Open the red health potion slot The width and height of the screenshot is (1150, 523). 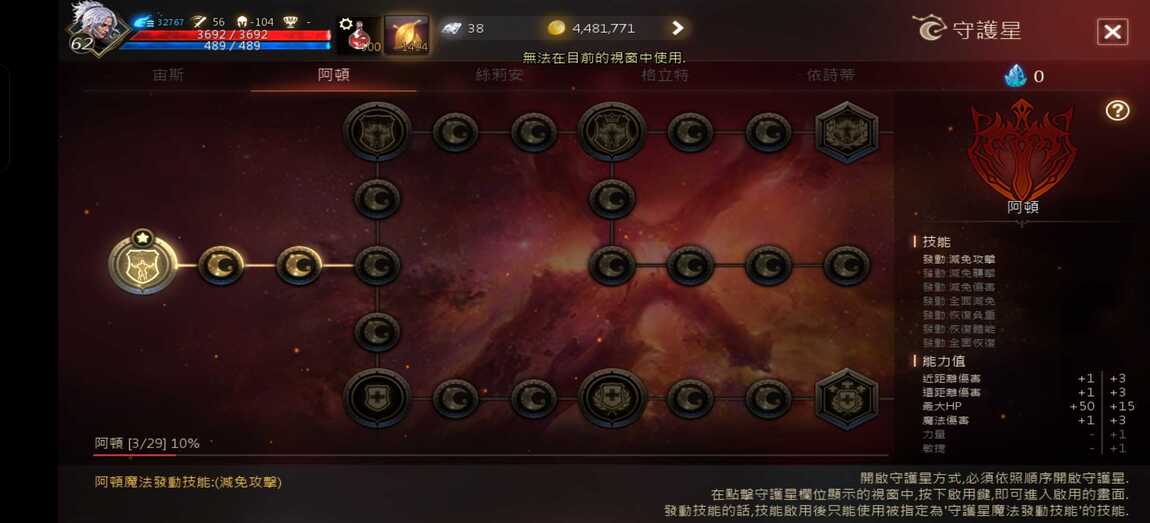click(359, 35)
